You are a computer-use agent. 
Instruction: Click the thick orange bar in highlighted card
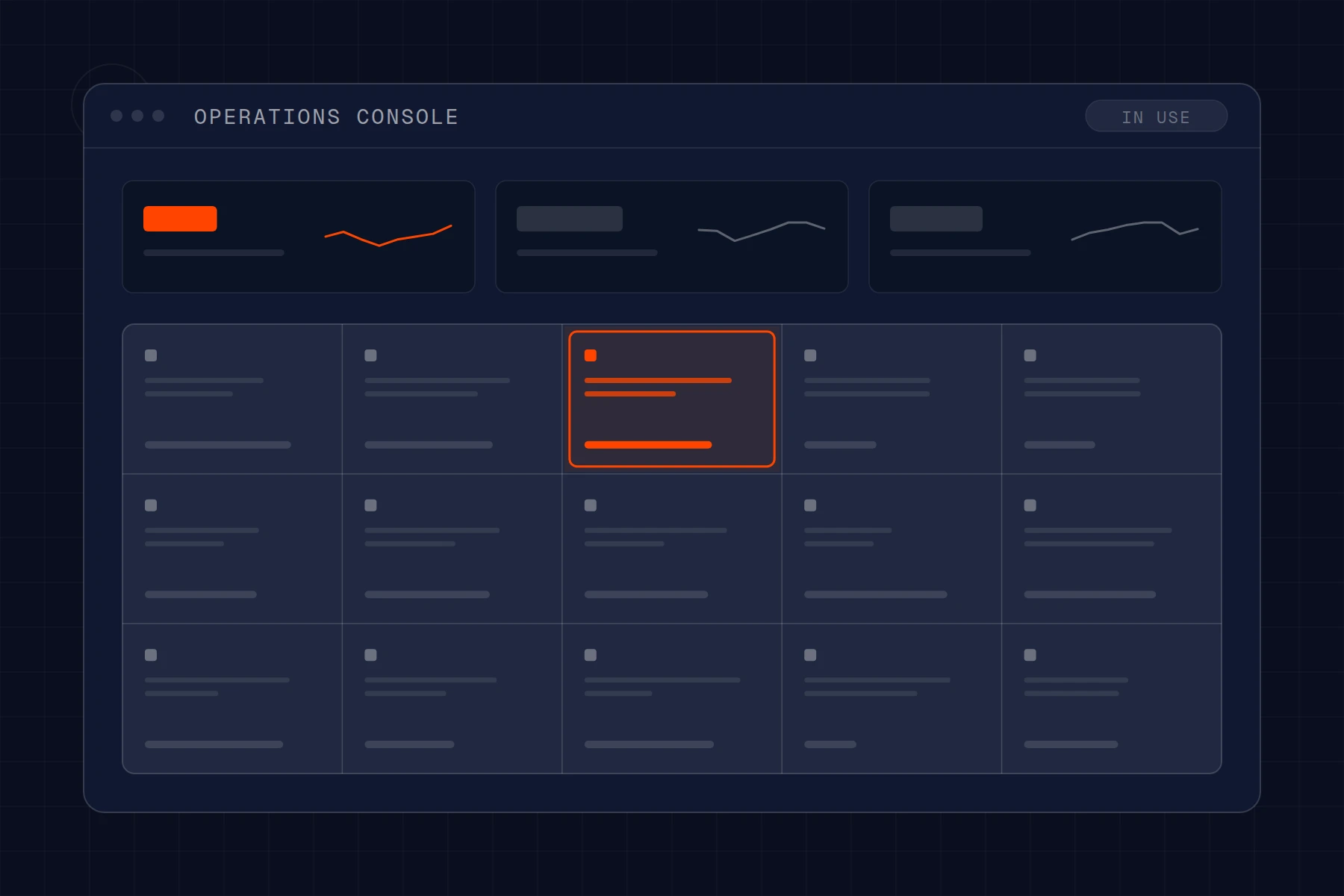point(648,445)
